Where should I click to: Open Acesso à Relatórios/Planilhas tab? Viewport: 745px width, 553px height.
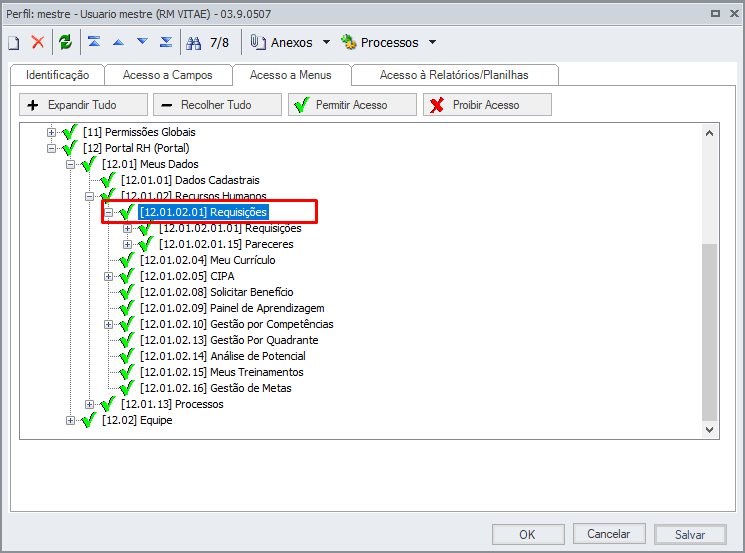[454, 75]
